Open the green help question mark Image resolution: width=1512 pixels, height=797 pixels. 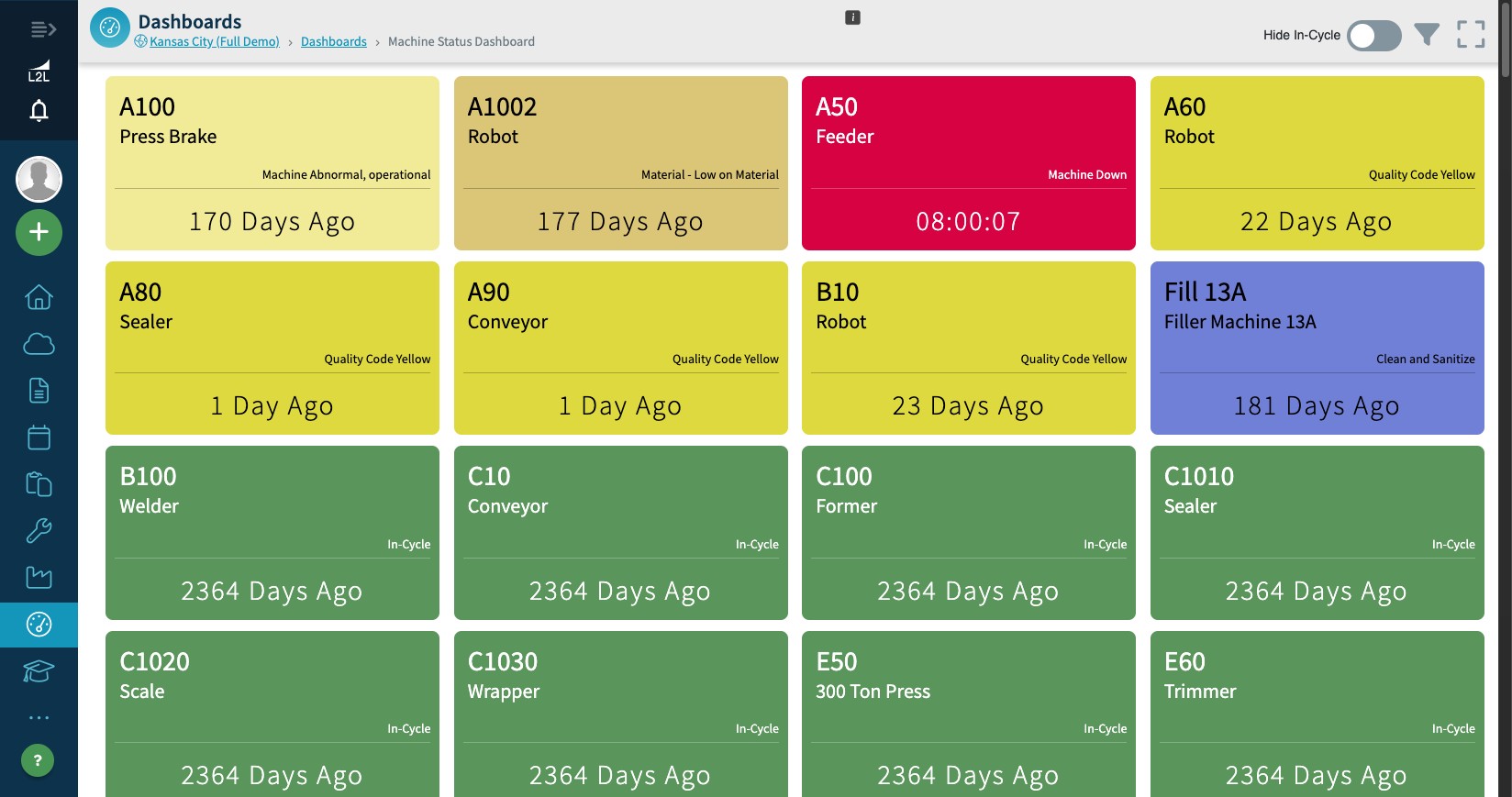point(38,760)
